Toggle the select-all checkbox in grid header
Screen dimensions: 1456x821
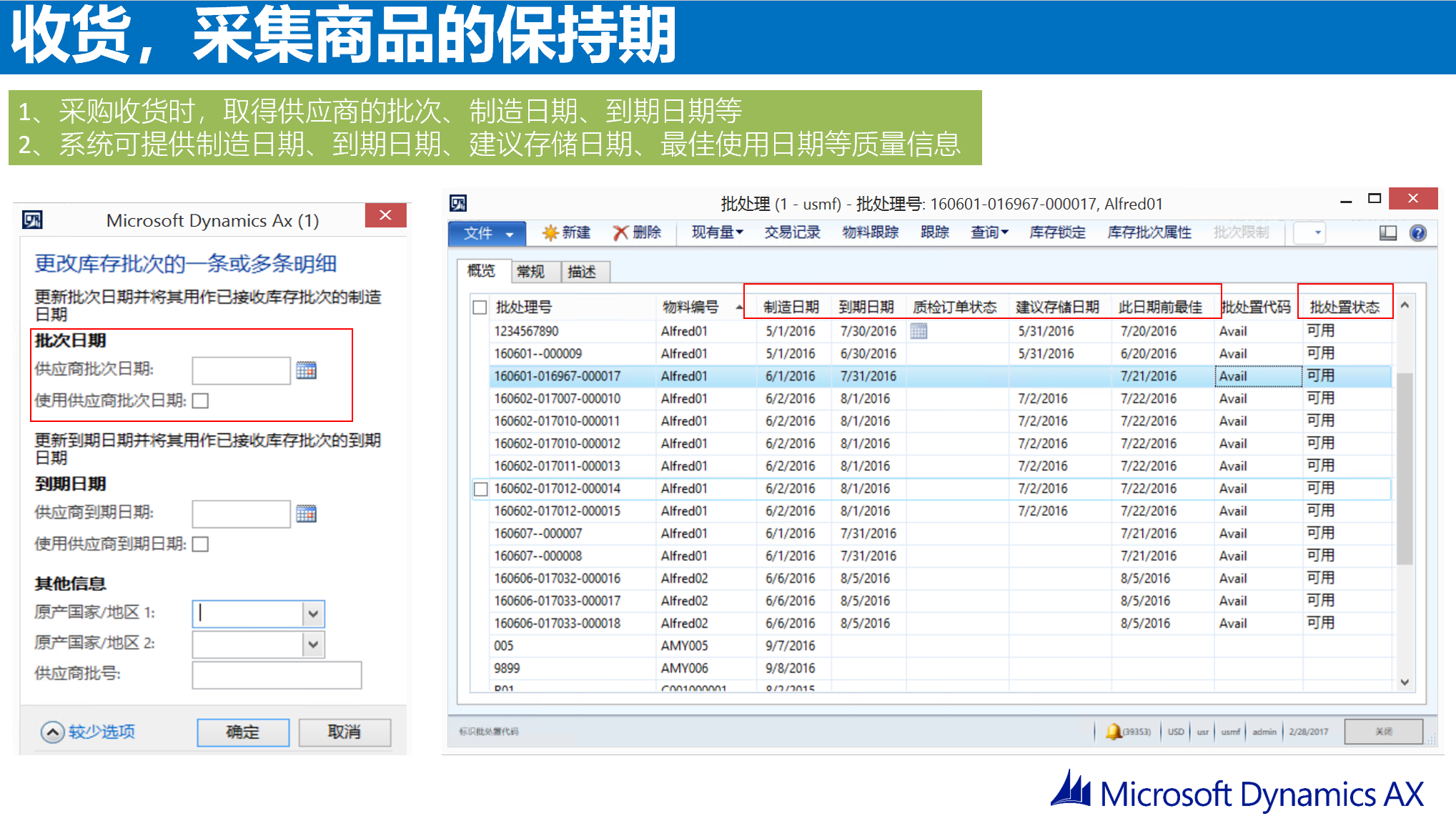pos(480,308)
